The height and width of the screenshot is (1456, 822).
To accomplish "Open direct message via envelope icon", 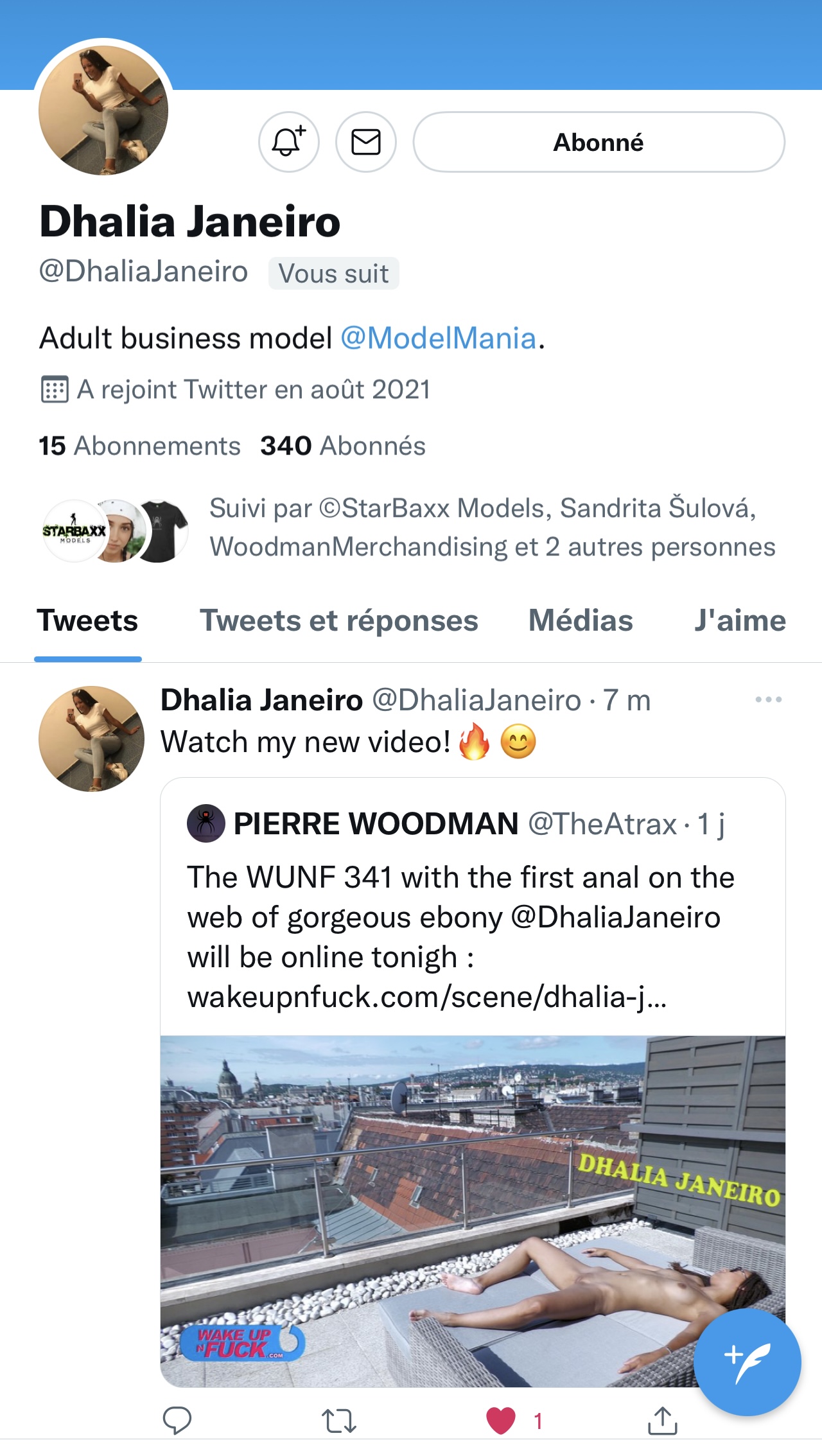I will click(x=365, y=142).
